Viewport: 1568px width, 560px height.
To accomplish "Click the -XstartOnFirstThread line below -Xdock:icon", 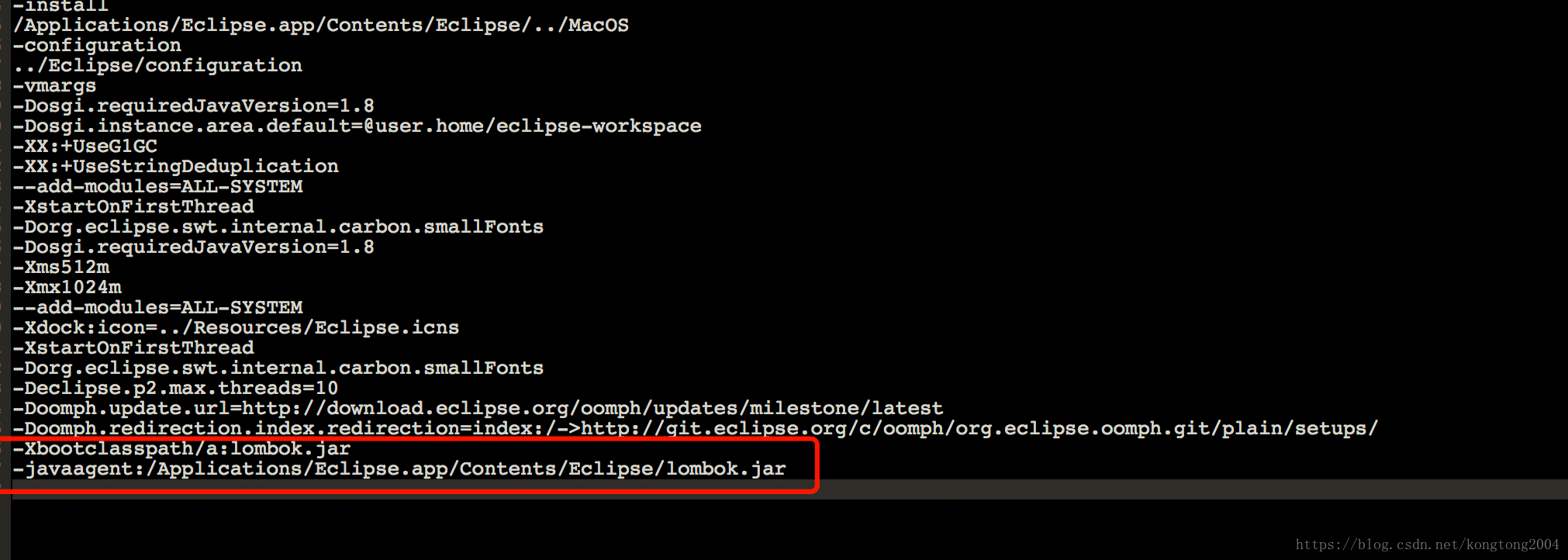I will pyautogui.click(x=133, y=347).
